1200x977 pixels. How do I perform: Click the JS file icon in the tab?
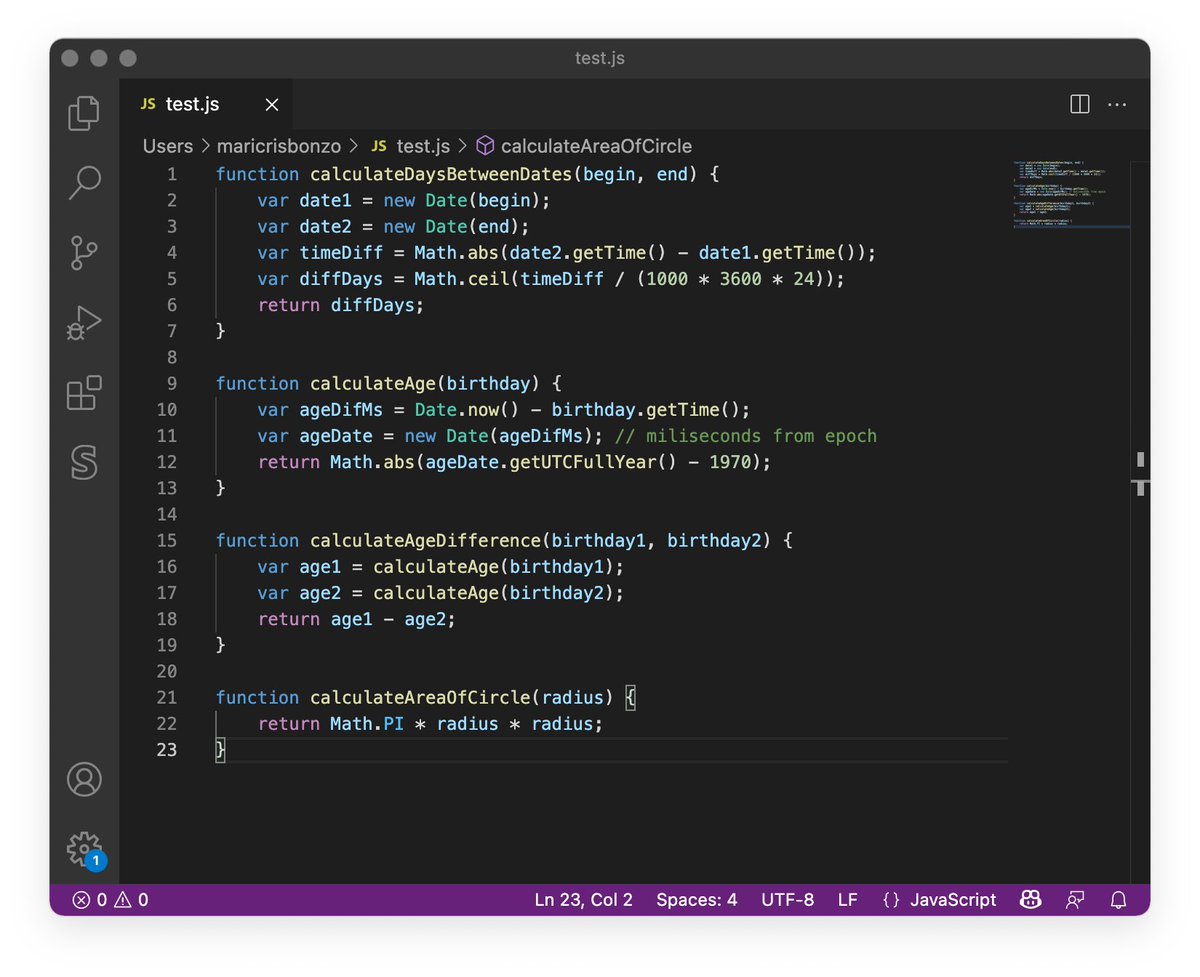point(148,104)
